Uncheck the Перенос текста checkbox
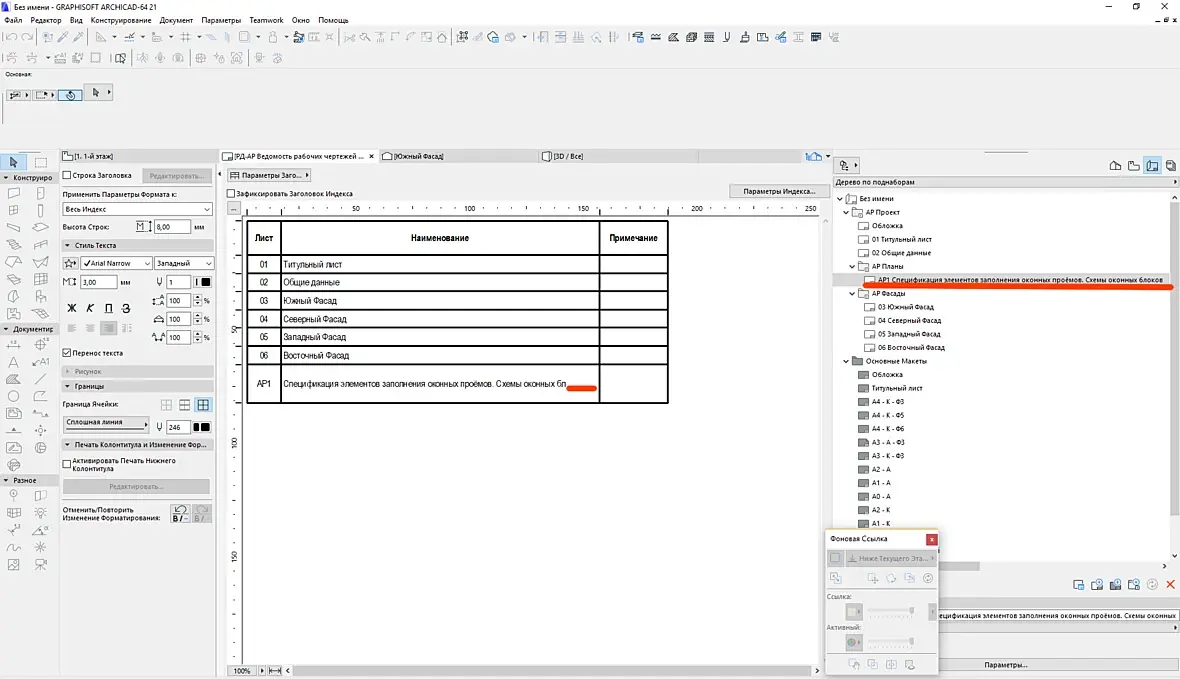 (67, 353)
